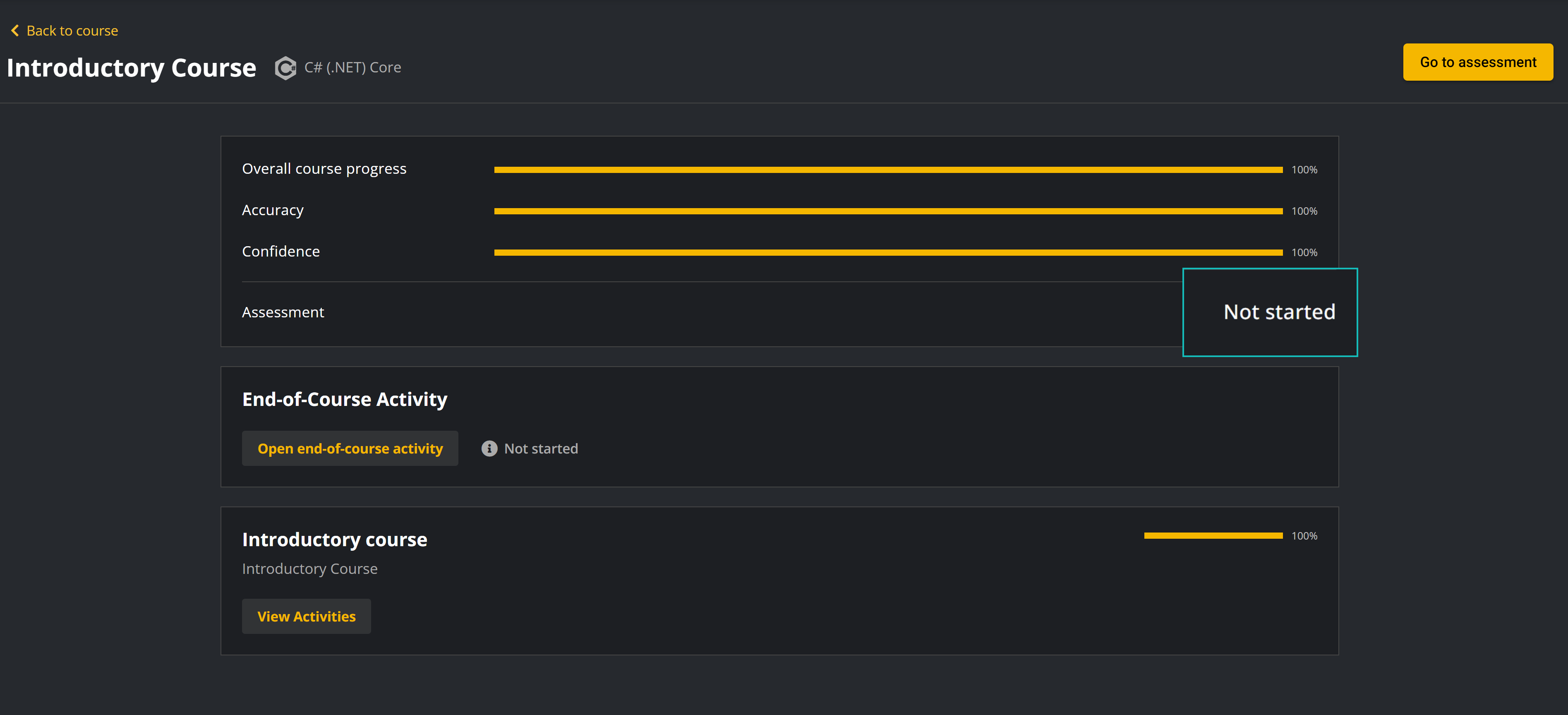Click the info icon beside Not started
Image resolution: width=1568 pixels, height=715 pixels.
click(x=489, y=448)
